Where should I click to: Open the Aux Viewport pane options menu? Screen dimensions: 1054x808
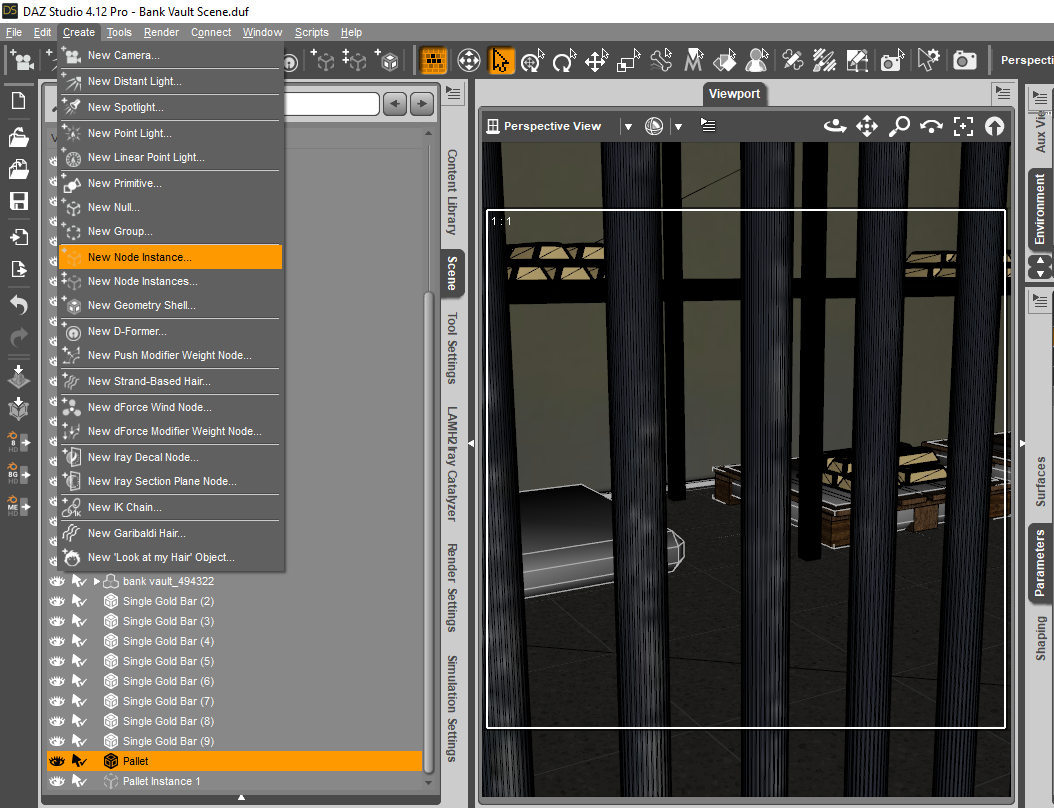click(x=1040, y=98)
